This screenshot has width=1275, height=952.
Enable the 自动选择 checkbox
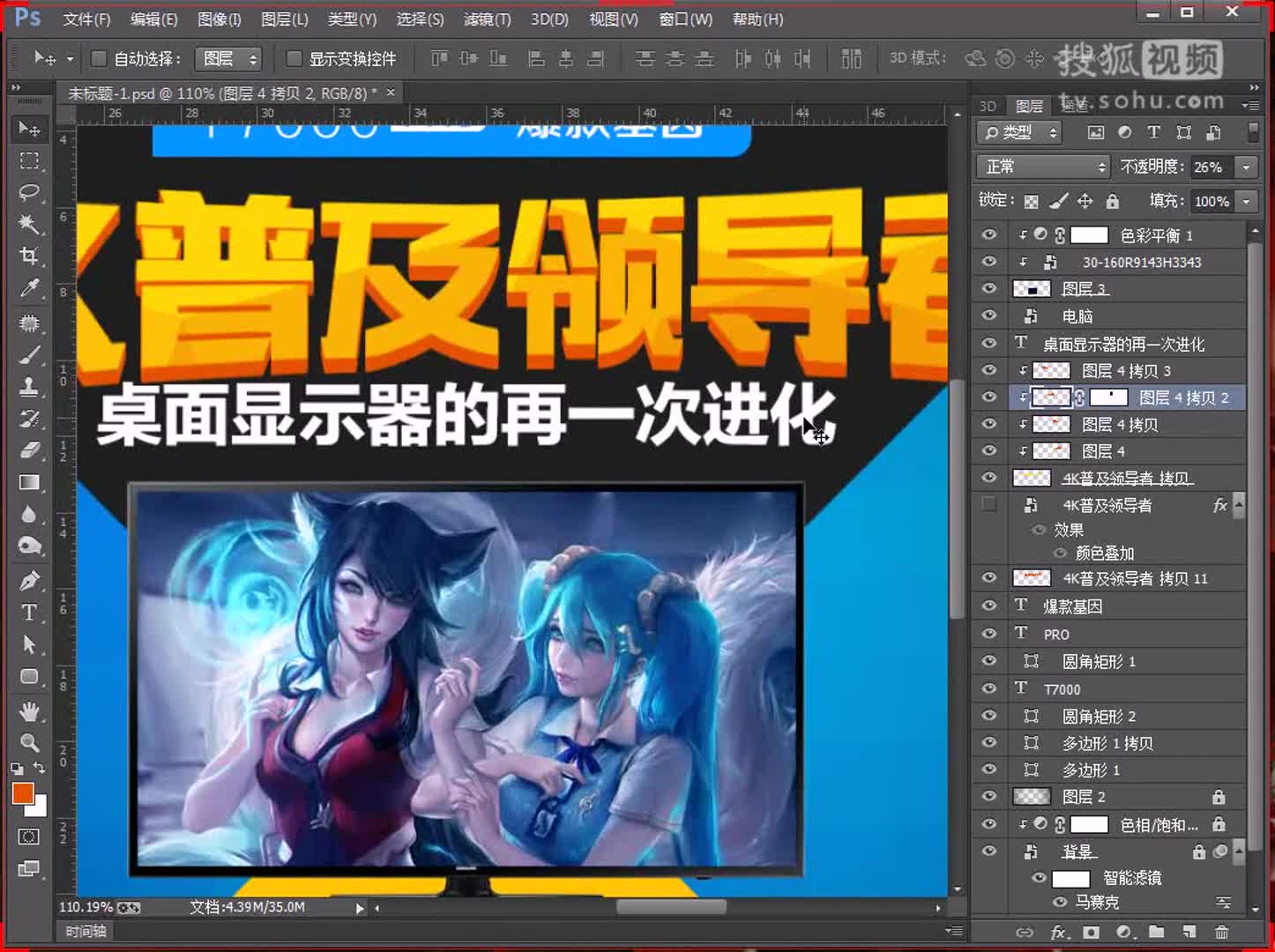click(99, 58)
